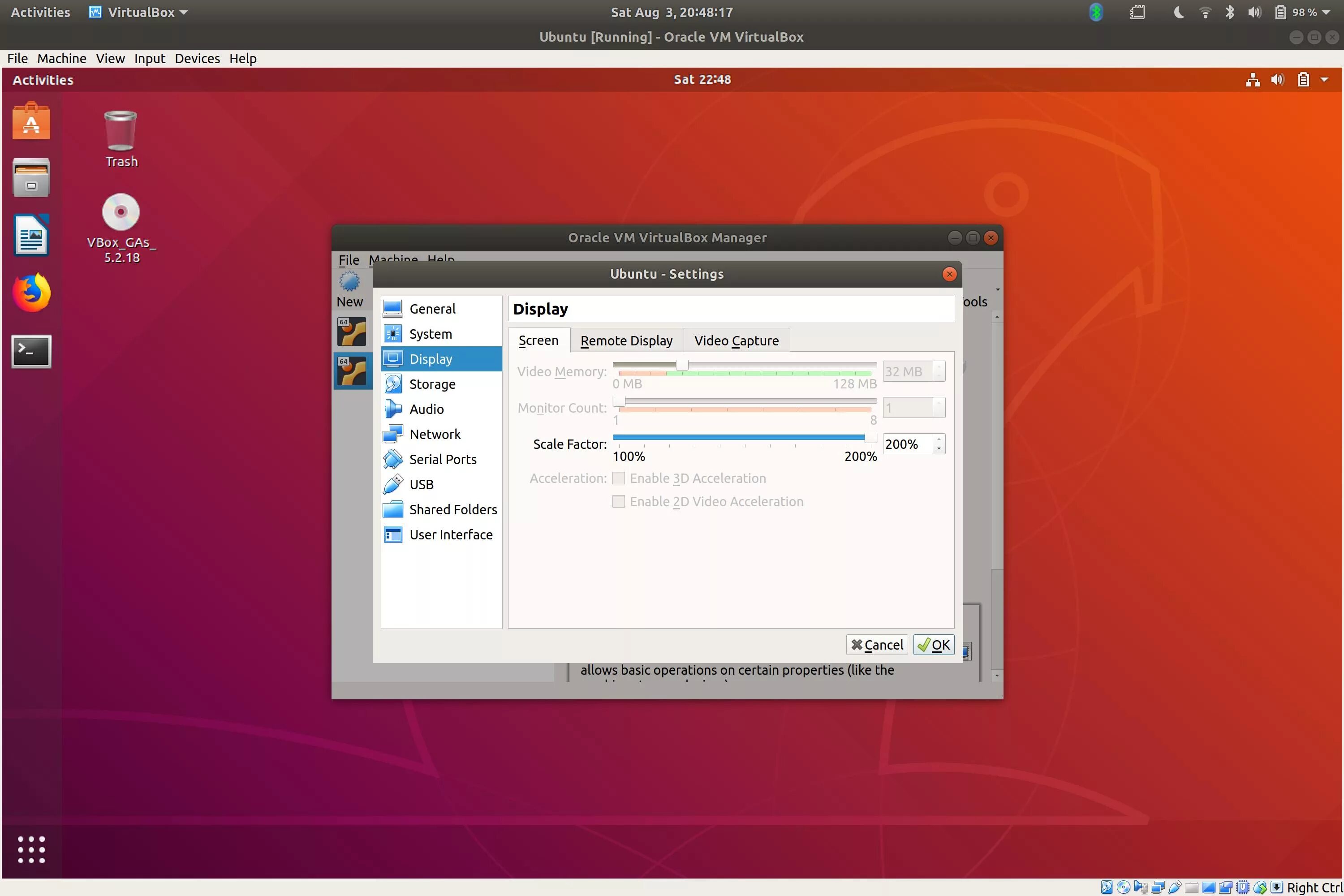Decrease Scale Factor with down arrow
The image size is (1344, 896).
pos(939,449)
